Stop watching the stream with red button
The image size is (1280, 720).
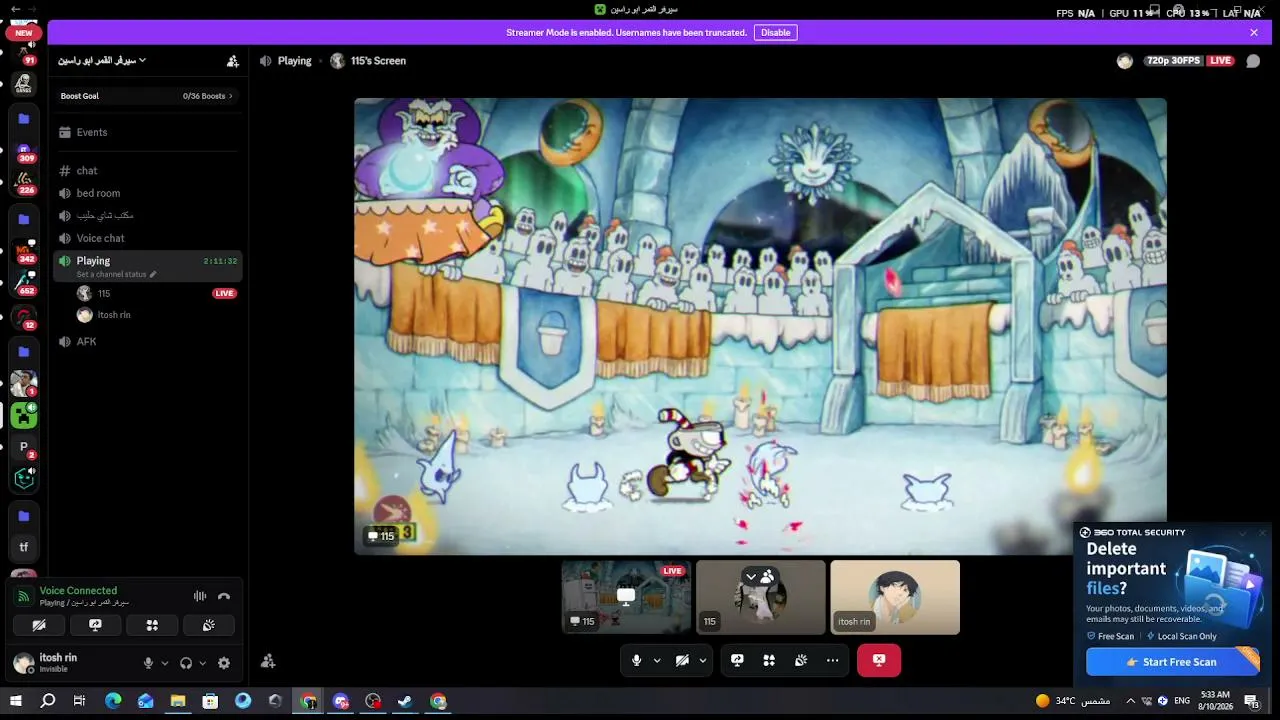coord(879,660)
